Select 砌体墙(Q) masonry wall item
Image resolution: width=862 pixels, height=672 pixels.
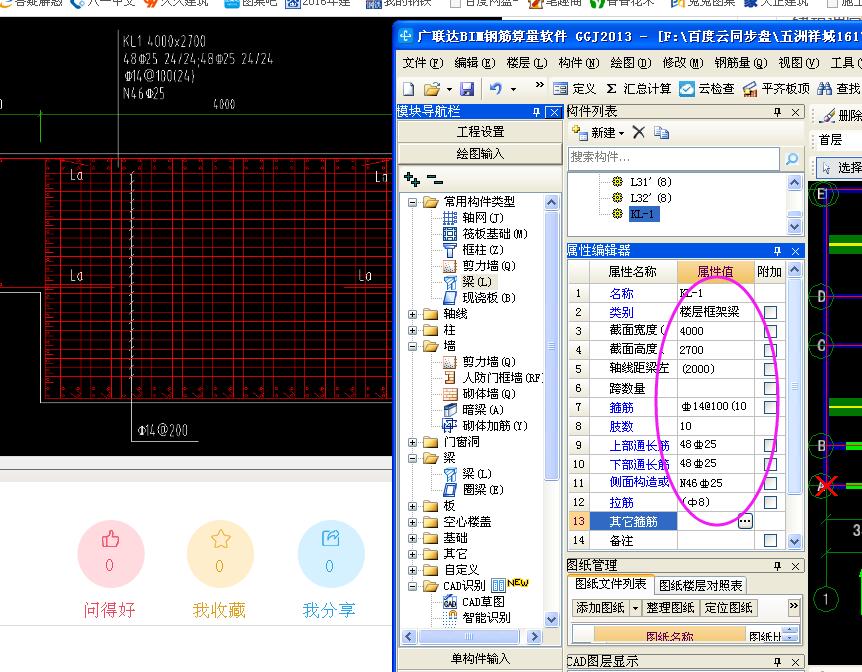coord(479,393)
